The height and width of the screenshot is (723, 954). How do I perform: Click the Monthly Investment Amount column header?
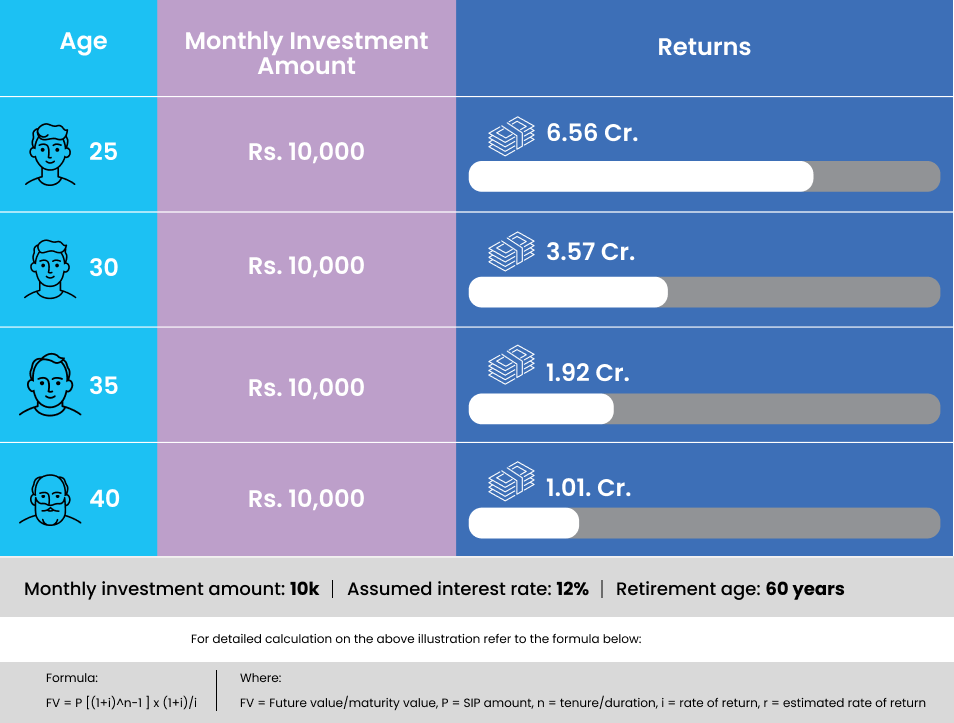(306, 54)
